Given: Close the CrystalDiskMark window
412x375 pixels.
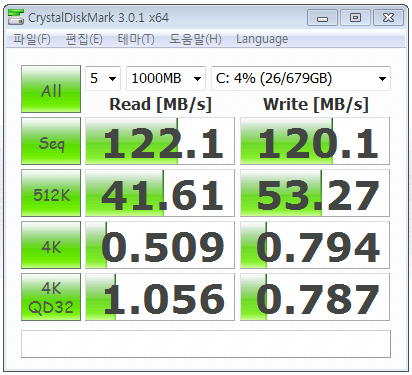Looking at the screenshot, I should tap(388, 18).
